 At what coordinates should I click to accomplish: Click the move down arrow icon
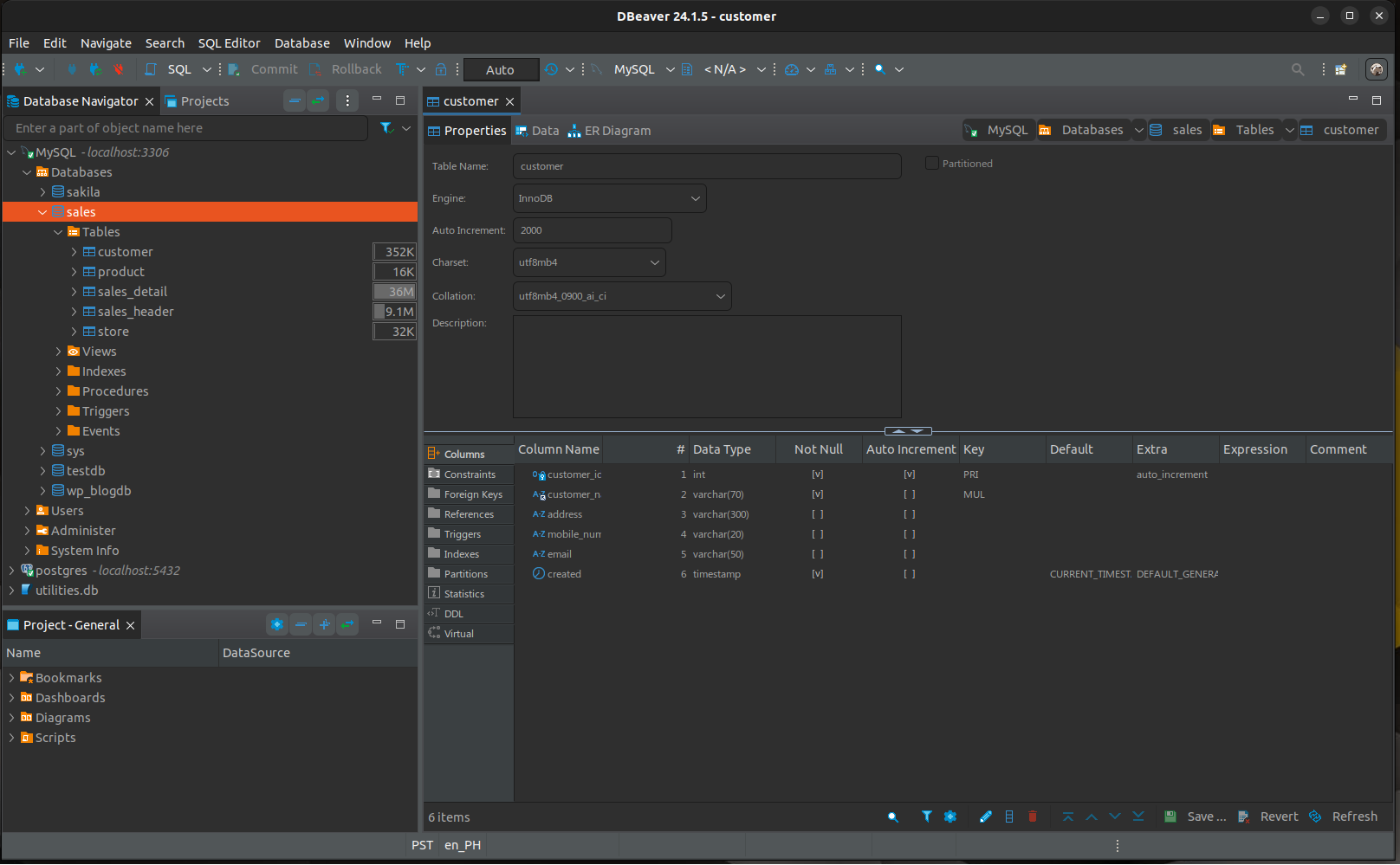(x=1115, y=817)
